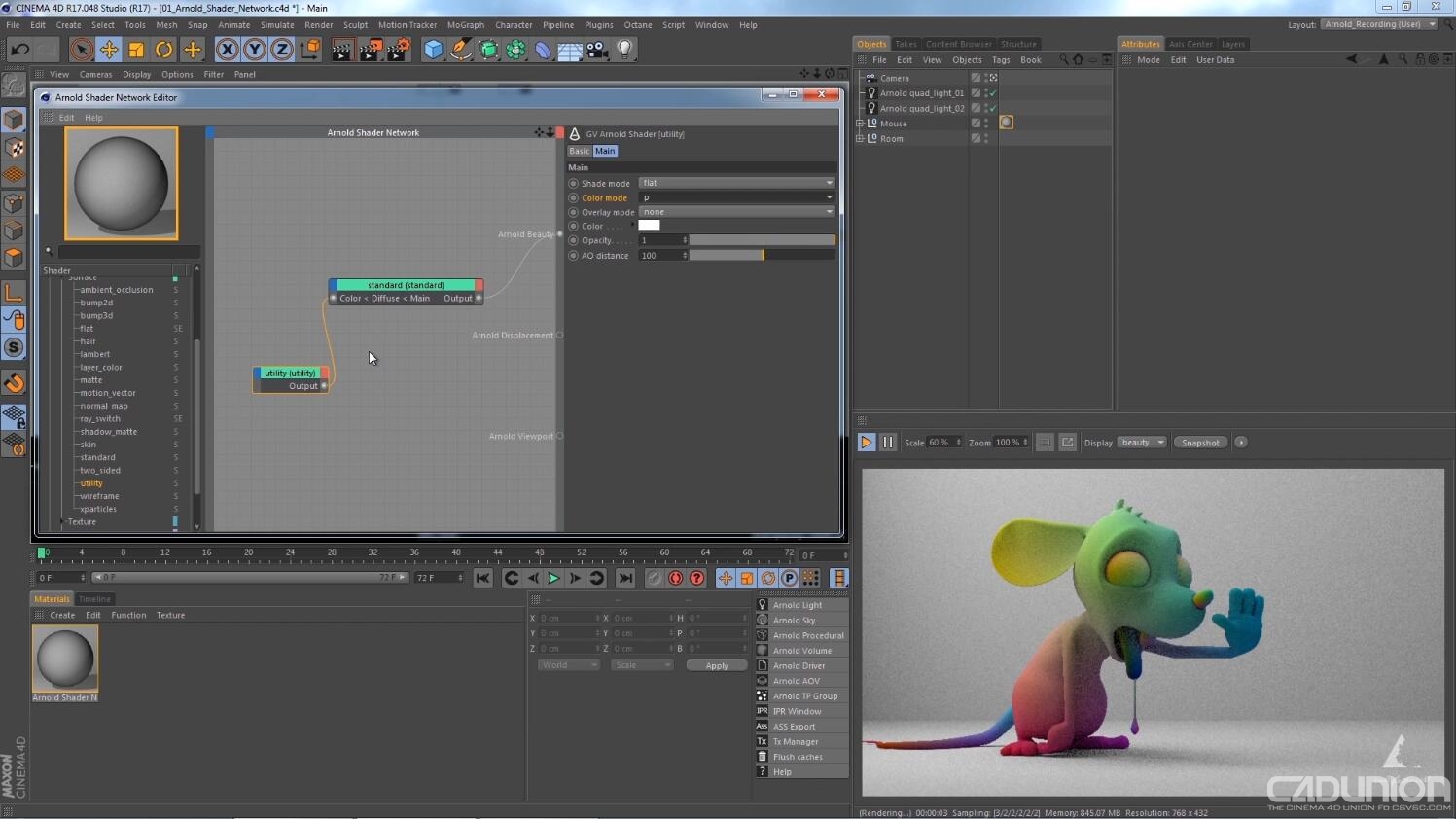Go to end of animation
This screenshot has width=1456, height=819.
click(x=625, y=579)
